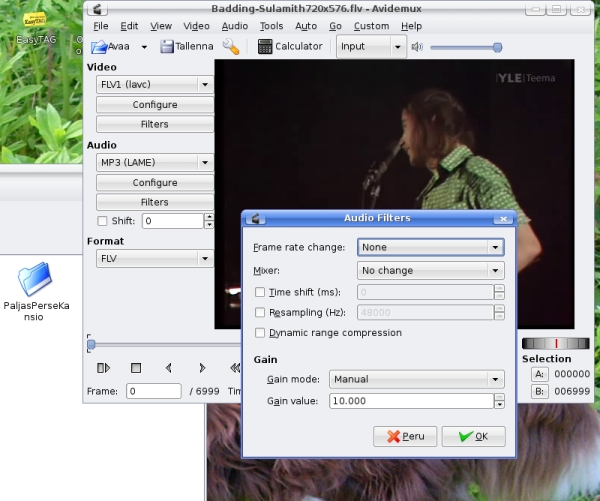600x501 pixels.
Task: Open MP3 (LAME) audio codec dropdown
Action: [155, 162]
